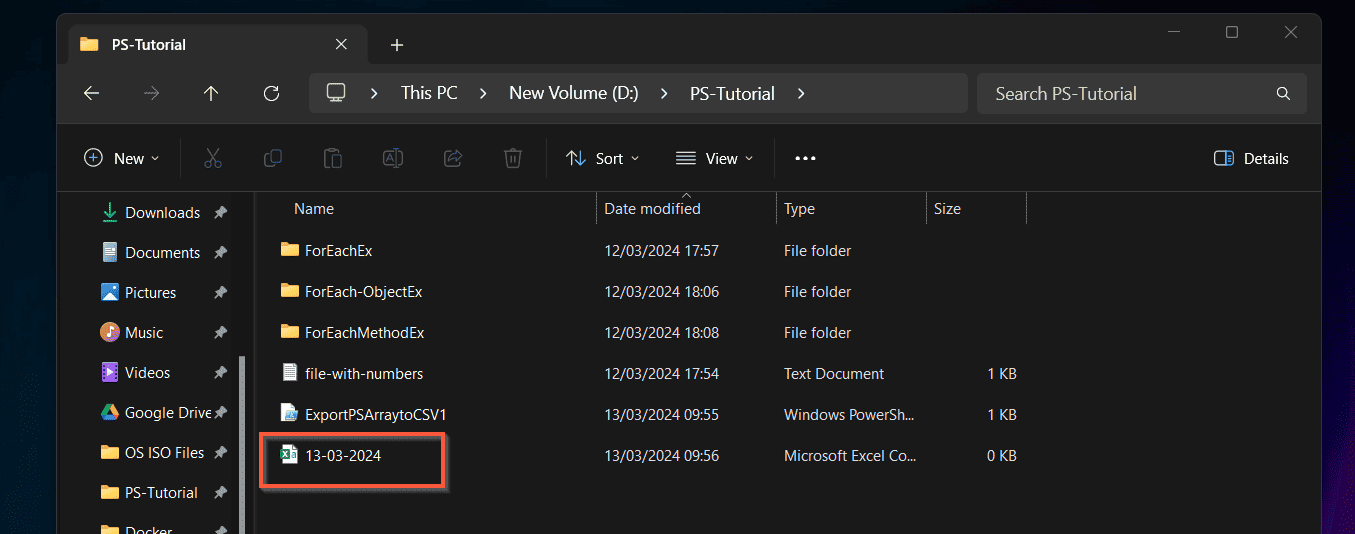Select the file-with-numbers text file icon
This screenshot has width=1355, height=534.
tap(290, 373)
